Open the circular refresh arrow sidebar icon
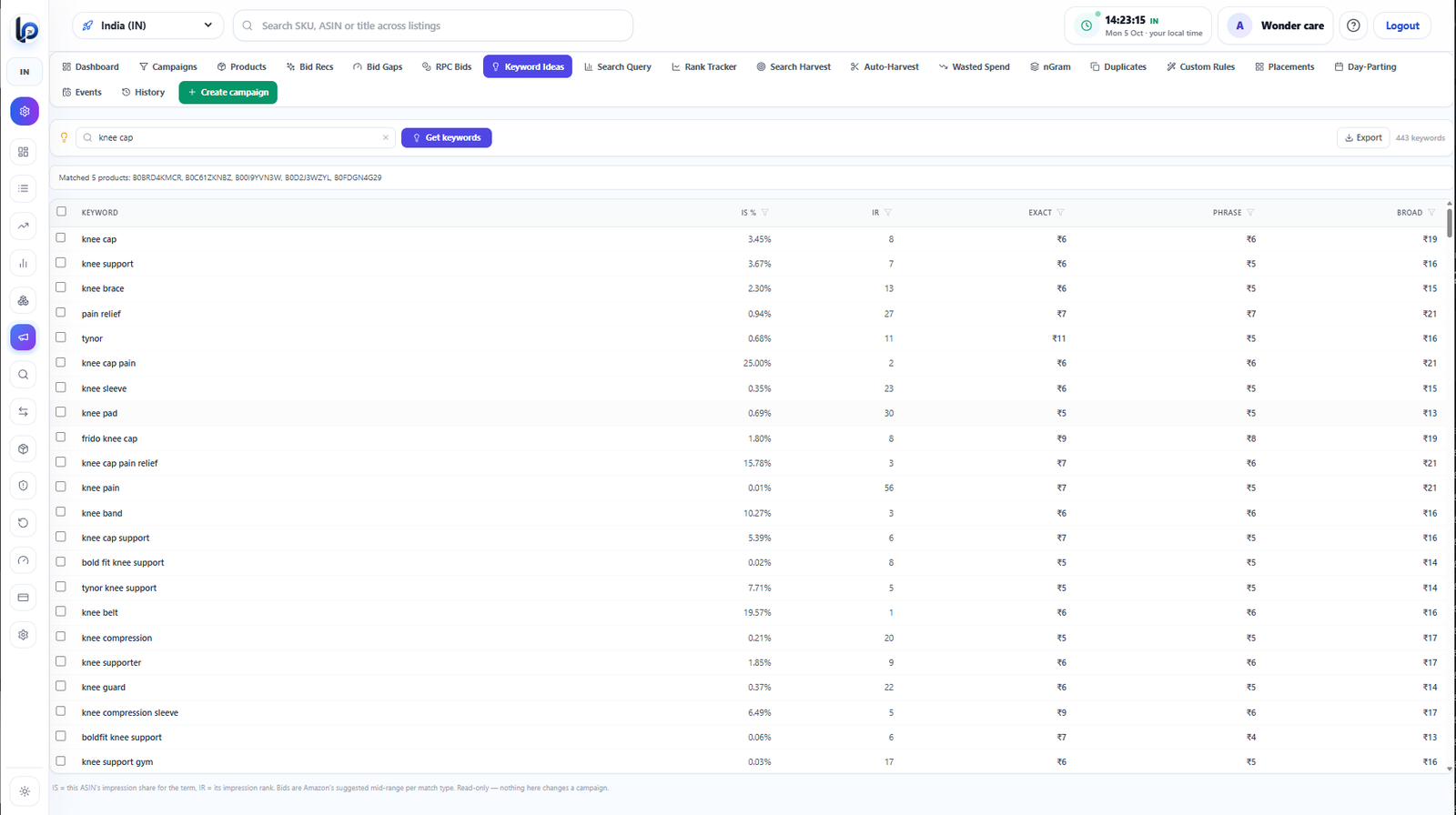The image size is (1456, 815). click(x=24, y=523)
